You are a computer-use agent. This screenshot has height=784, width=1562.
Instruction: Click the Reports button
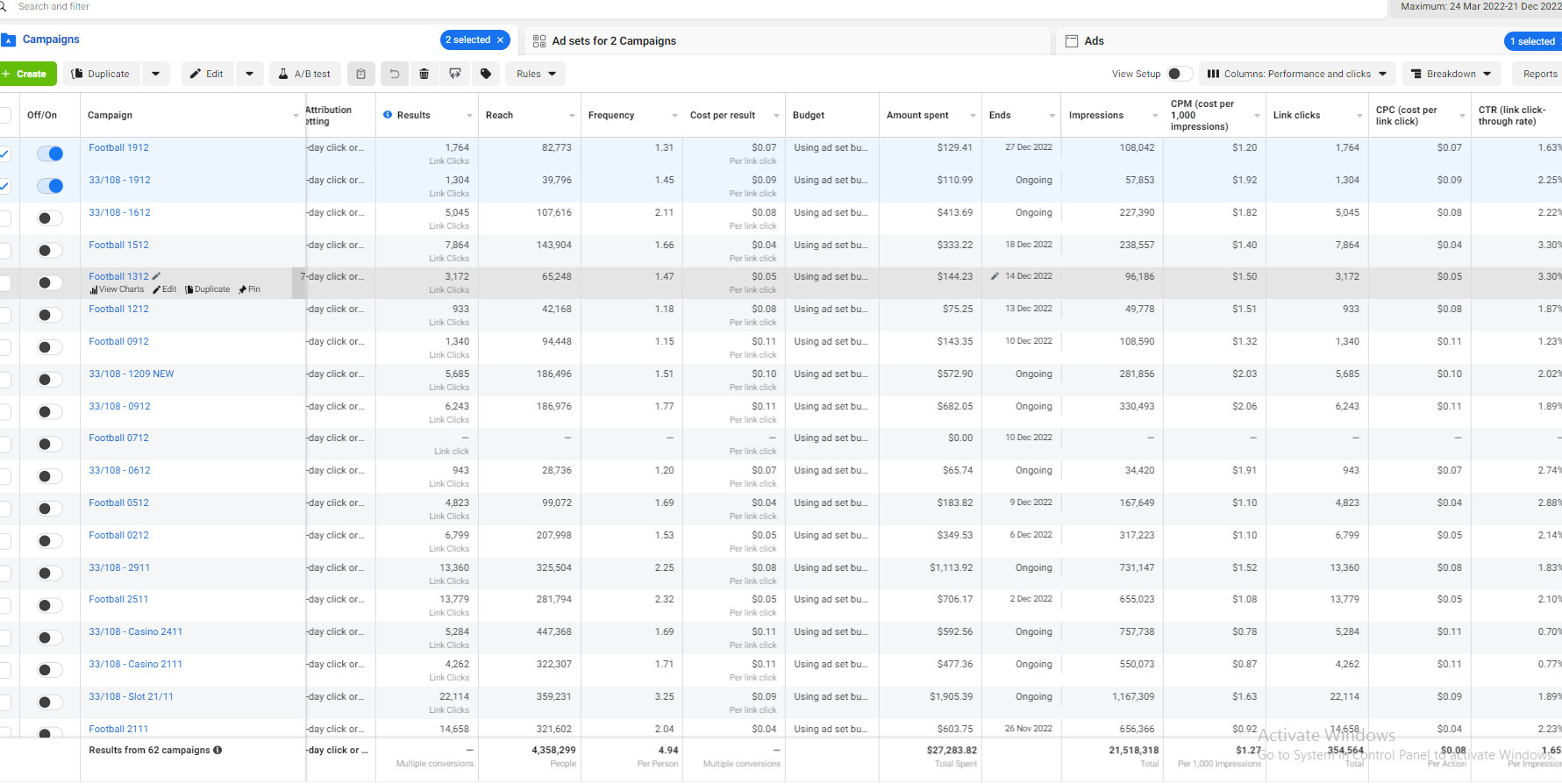pos(1539,74)
